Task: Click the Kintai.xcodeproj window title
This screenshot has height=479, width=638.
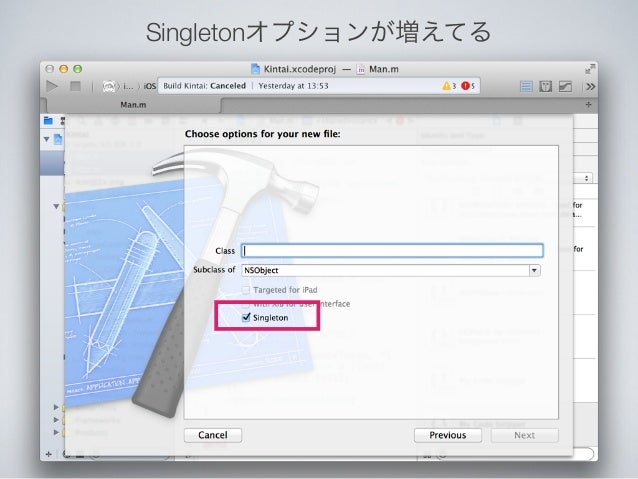Action: click(300, 69)
